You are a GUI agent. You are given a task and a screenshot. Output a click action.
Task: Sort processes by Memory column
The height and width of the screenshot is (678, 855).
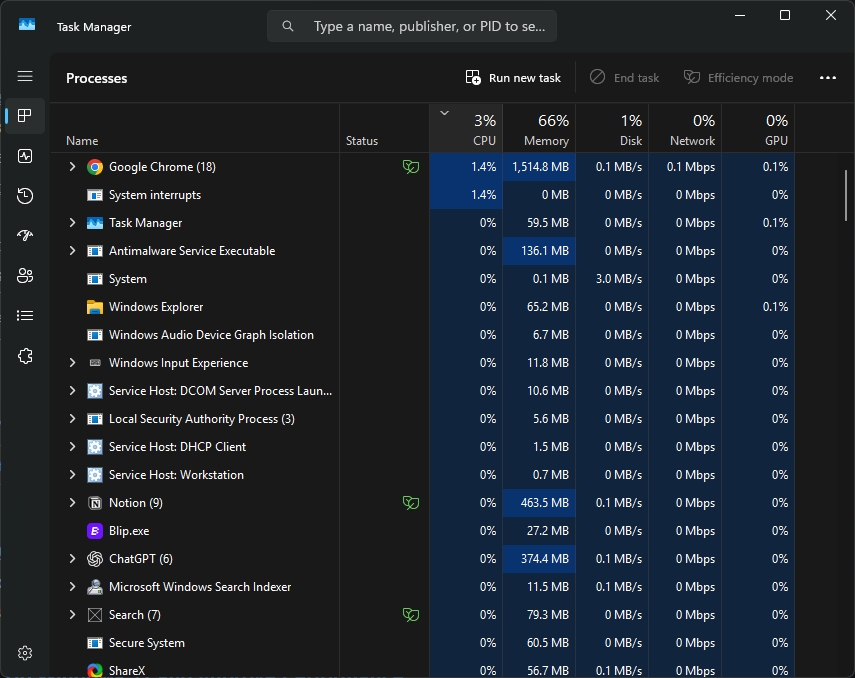click(x=539, y=130)
